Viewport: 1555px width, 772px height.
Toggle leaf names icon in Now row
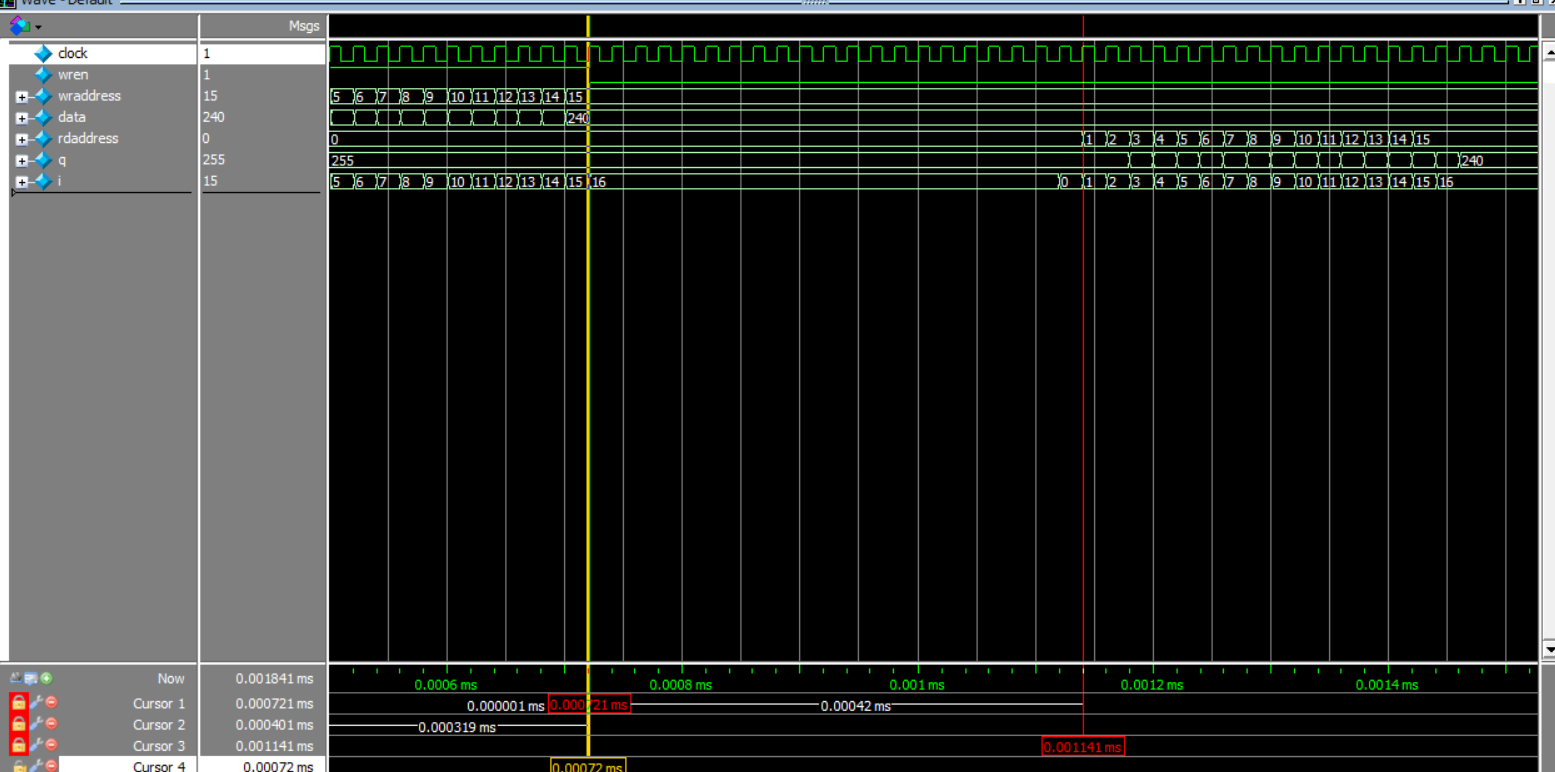coord(17,678)
